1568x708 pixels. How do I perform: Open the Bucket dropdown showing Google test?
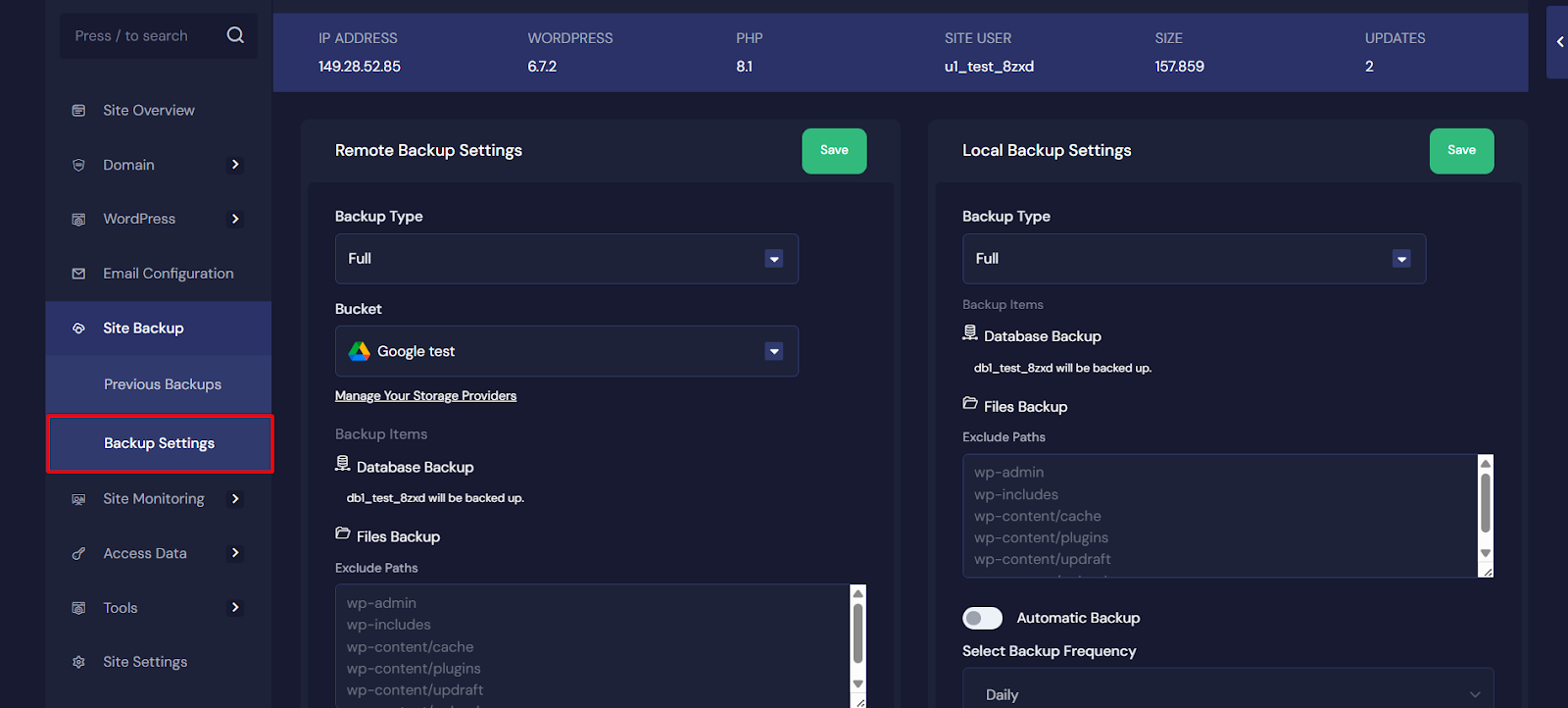(x=566, y=351)
